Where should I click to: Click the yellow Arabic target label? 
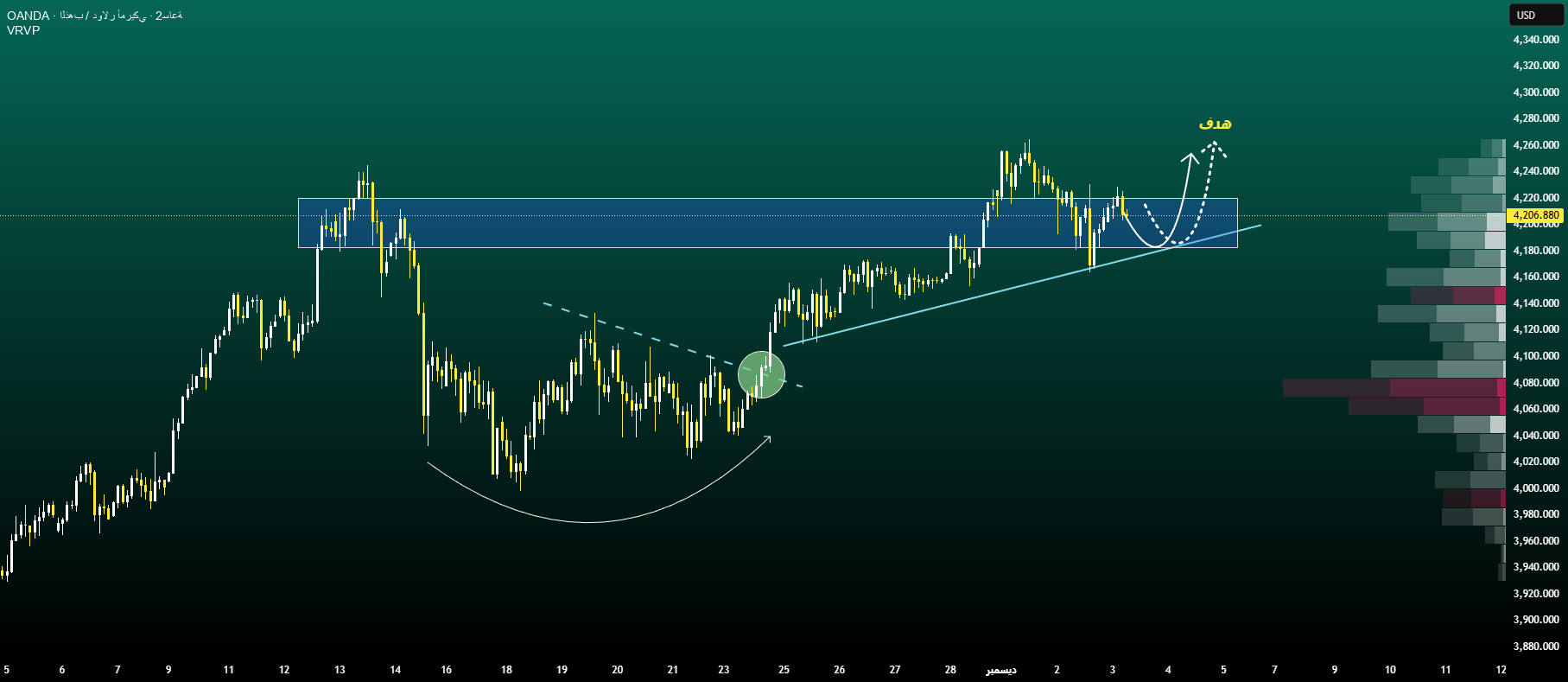1215,124
